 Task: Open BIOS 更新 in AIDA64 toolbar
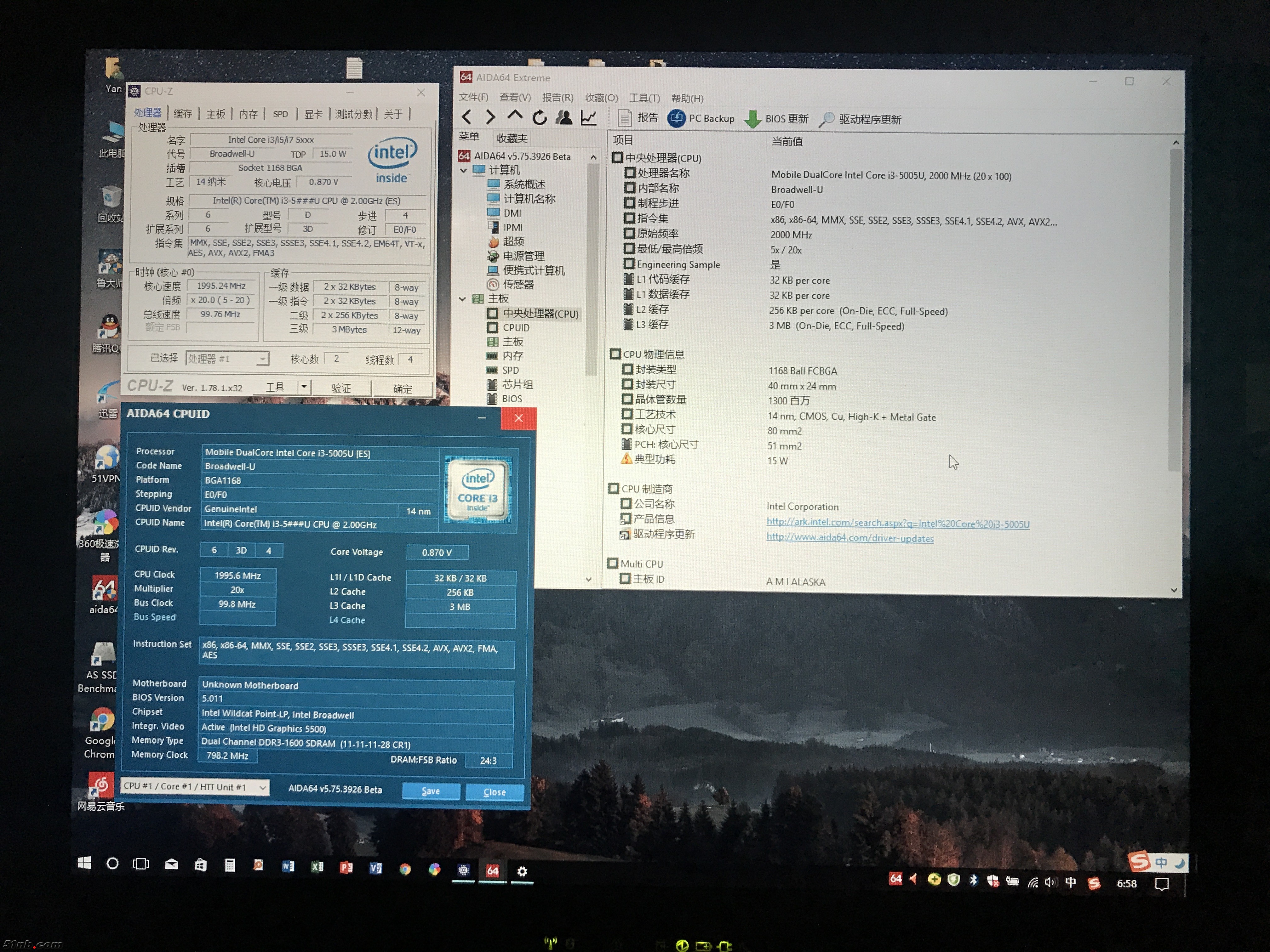(776, 119)
